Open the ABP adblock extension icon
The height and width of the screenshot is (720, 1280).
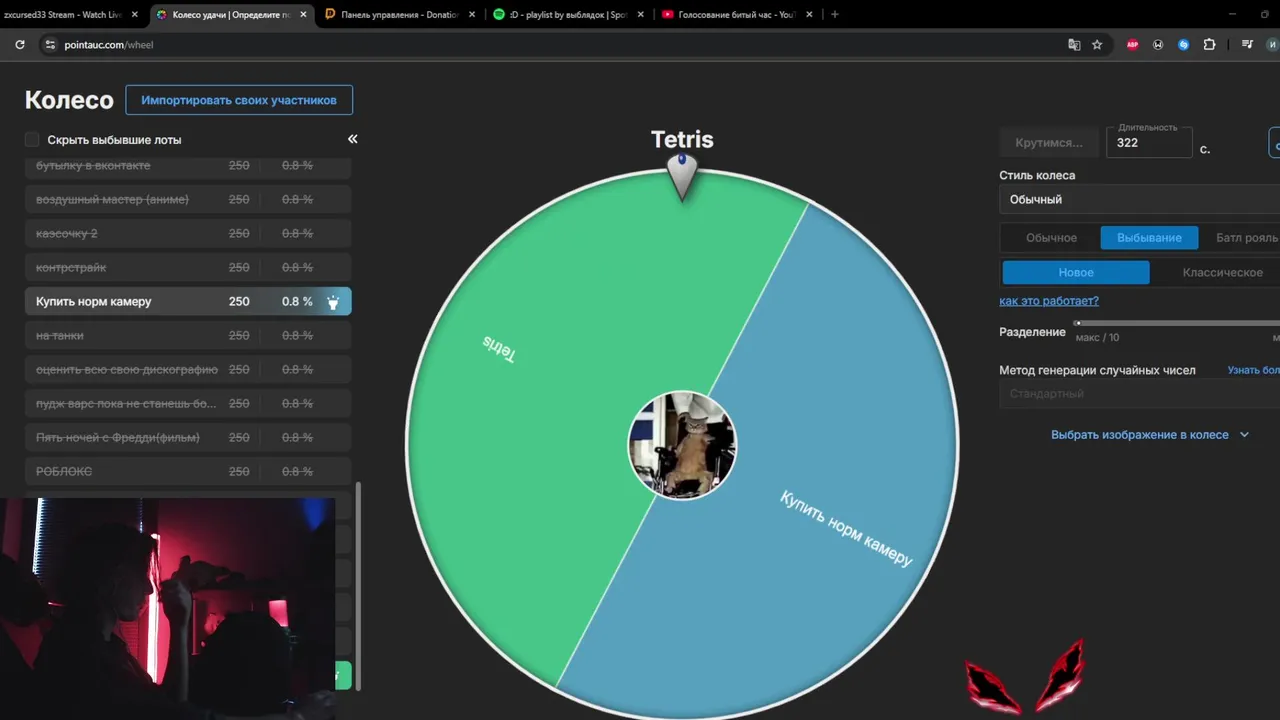click(x=1132, y=44)
